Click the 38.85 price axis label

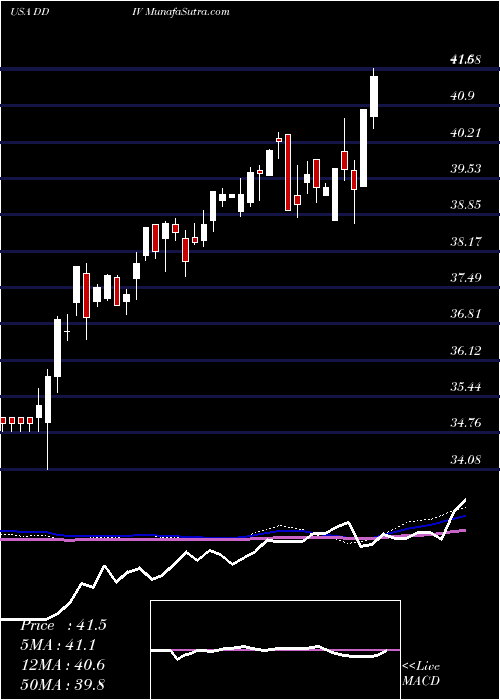466,205
